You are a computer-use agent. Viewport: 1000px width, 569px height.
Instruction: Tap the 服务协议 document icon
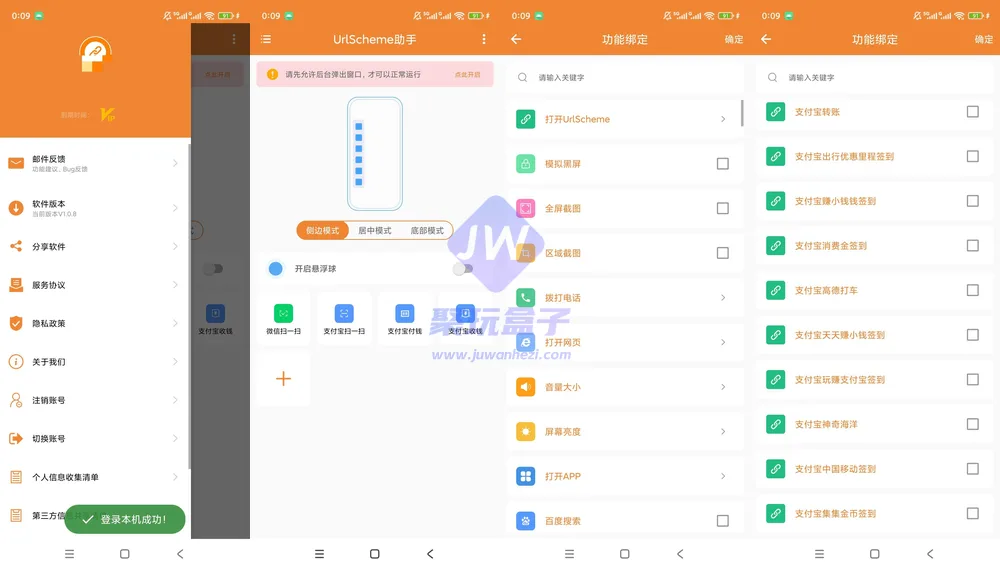click(16, 284)
